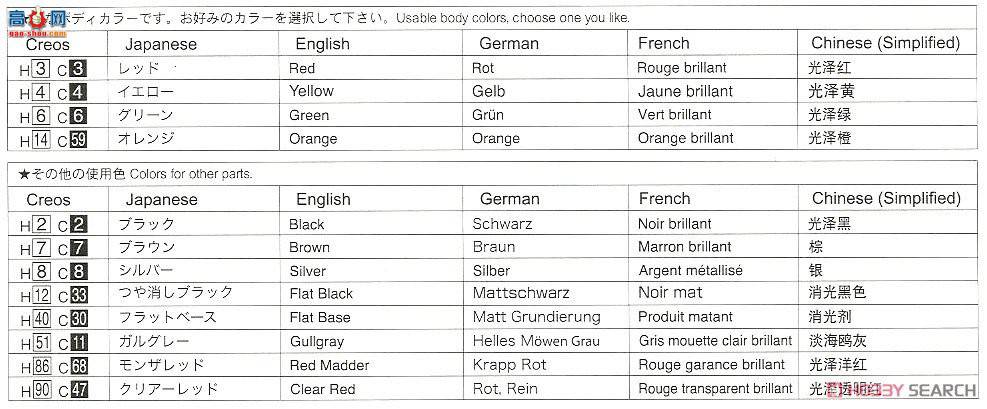Click the Creos header above body colors
The image size is (987, 409).
tap(48, 45)
